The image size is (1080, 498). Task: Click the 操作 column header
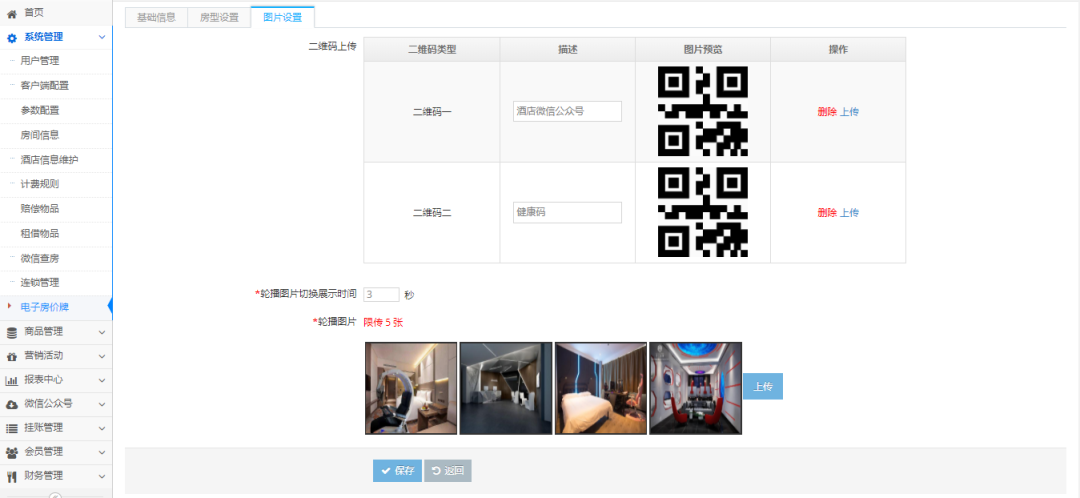[x=838, y=50]
